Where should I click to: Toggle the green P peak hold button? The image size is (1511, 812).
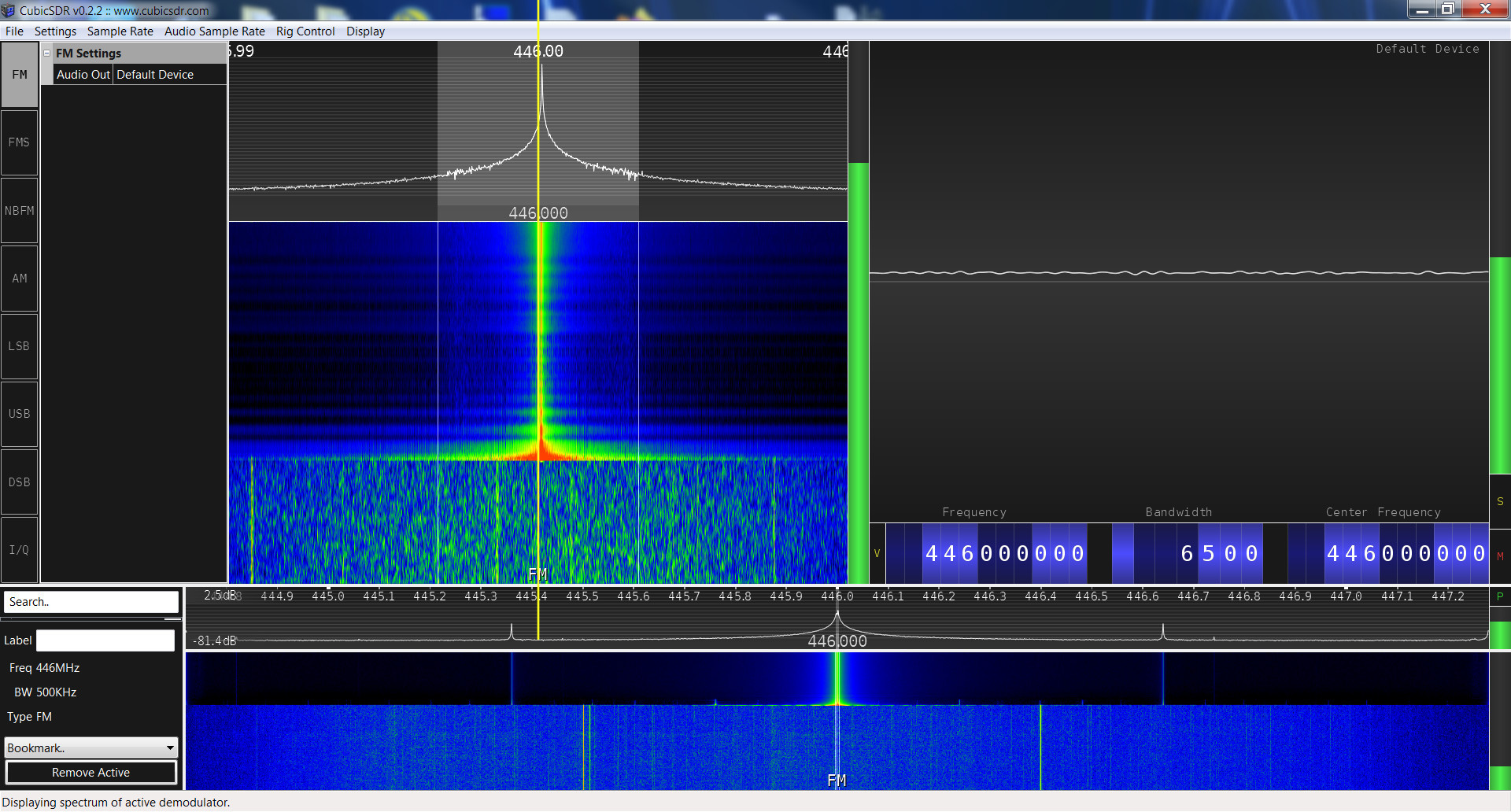point(1500,596)
